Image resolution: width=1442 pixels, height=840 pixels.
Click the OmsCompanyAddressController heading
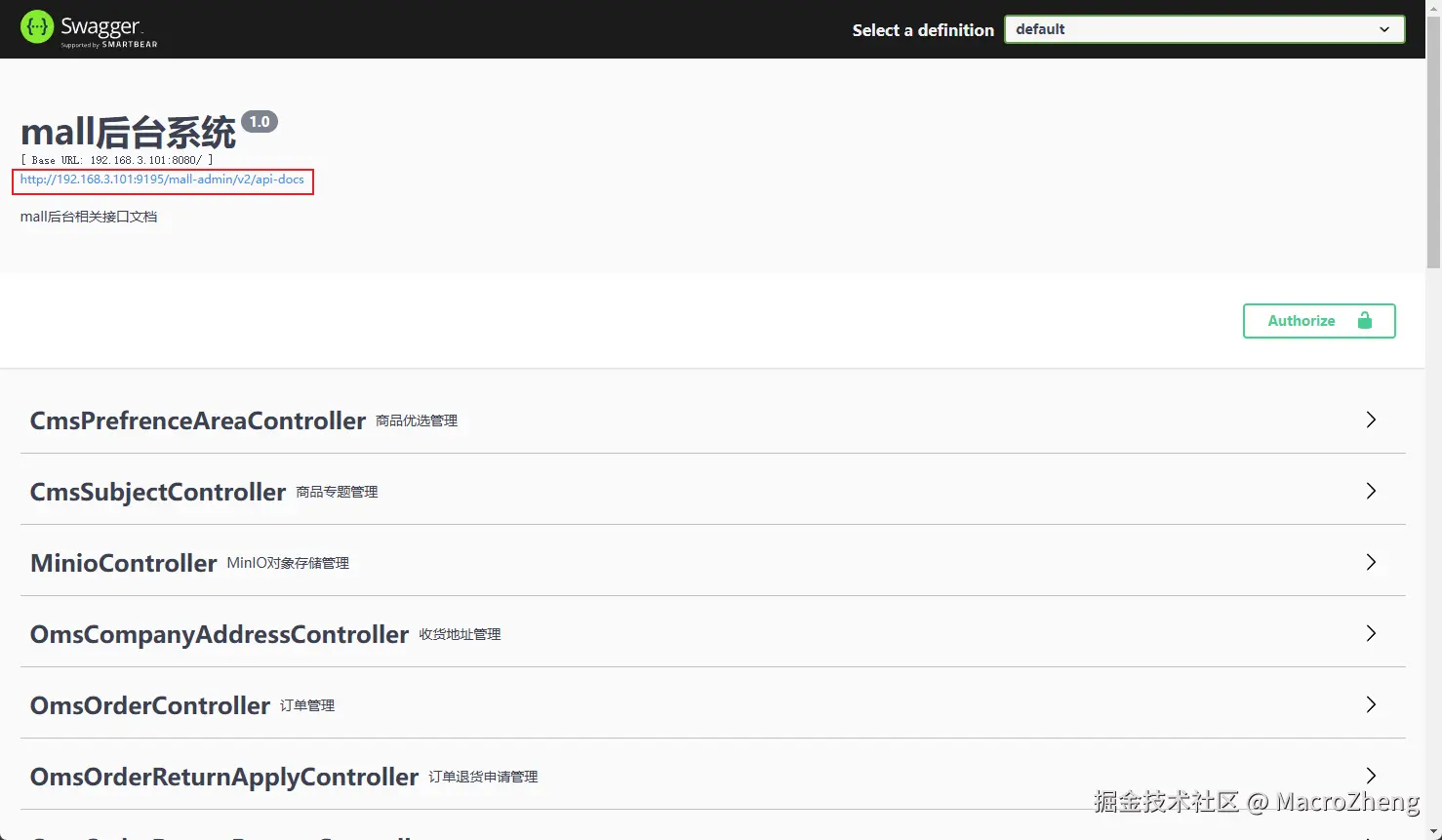tap(220, 634)
